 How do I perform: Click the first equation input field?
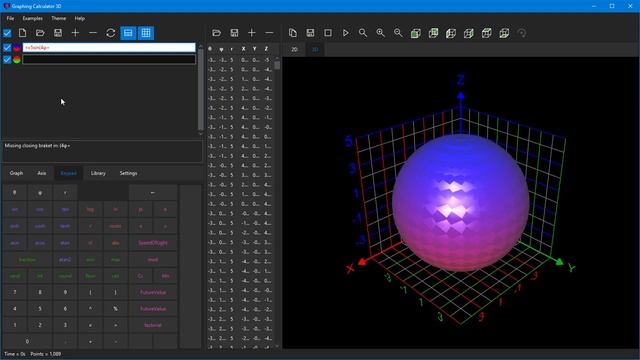[x=109, y=48]
